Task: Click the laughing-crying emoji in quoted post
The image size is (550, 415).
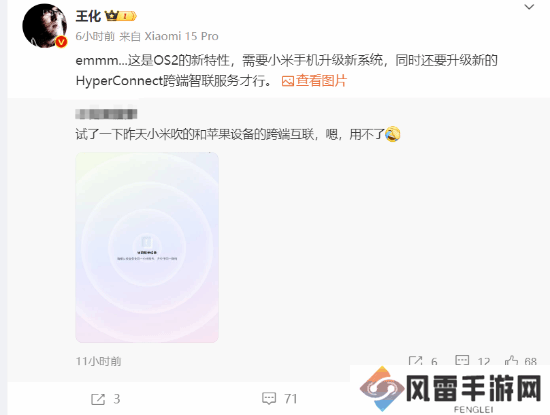Action: 393,134
